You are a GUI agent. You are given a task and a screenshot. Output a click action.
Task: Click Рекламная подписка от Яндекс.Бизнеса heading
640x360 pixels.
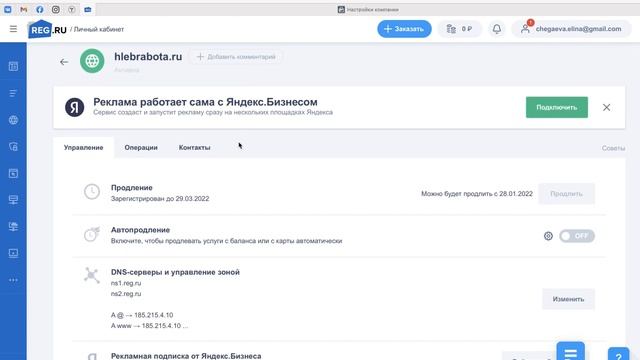(x=186, y=356)
